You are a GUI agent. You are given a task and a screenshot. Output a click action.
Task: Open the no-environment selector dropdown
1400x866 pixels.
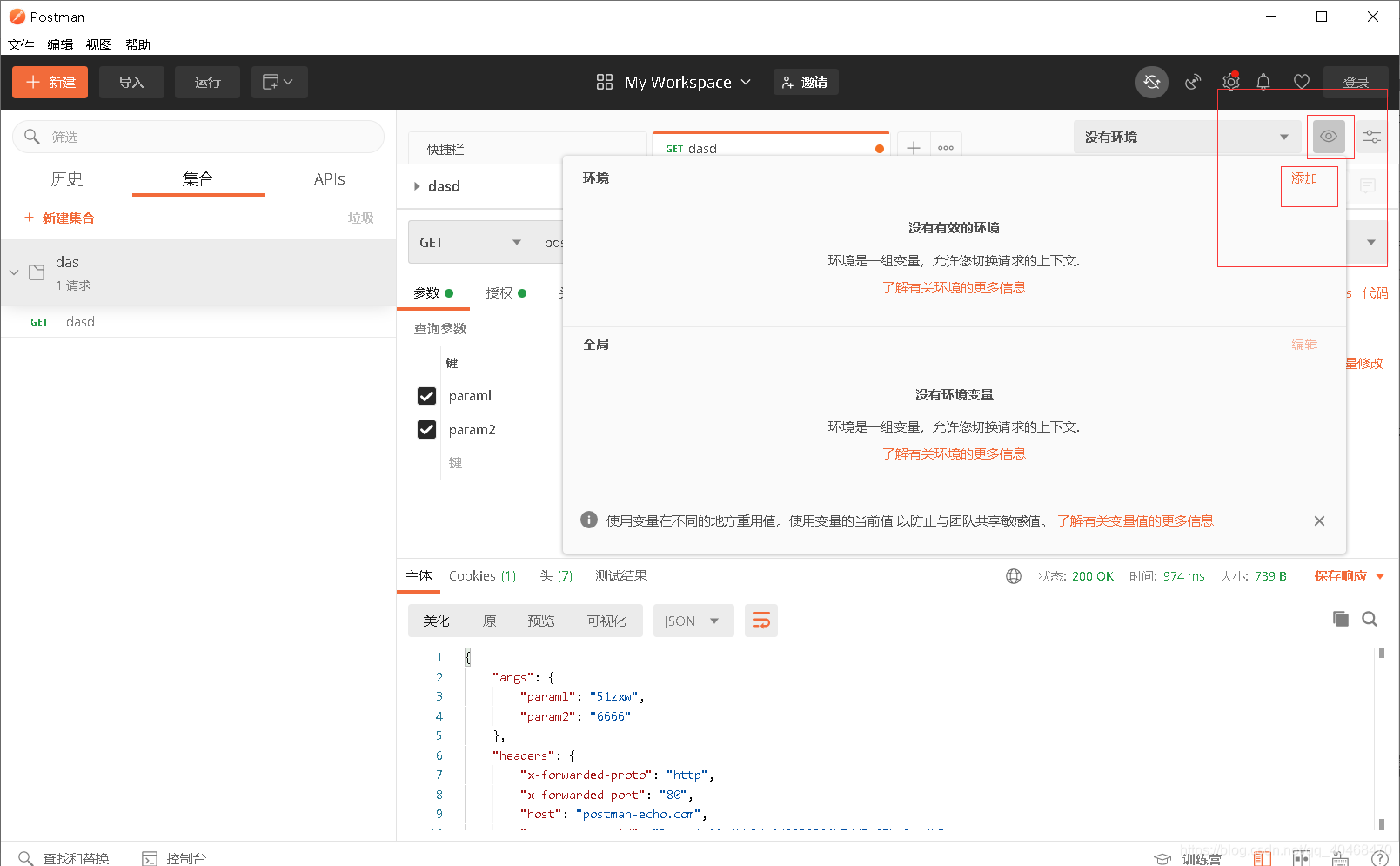[x=1187, y=137]
